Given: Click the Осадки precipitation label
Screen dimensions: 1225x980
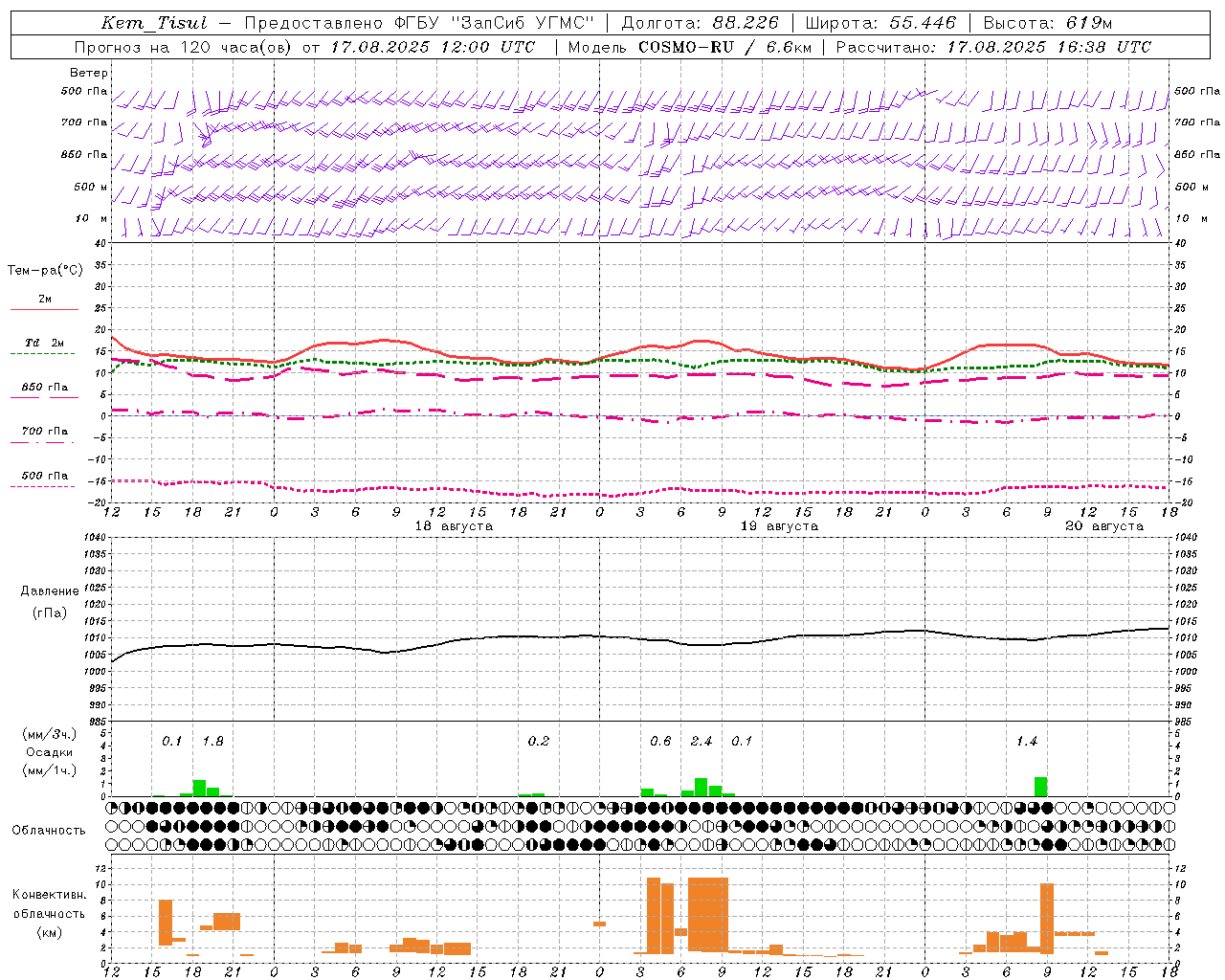Looking at the screenshot, I should (49, 752).
